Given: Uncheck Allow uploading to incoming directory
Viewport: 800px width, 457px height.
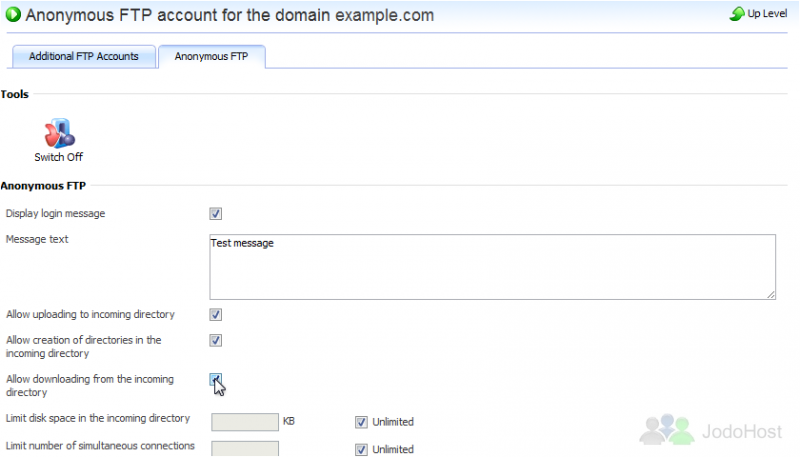Looking at the screenshot, I should click(x=216, y=315).
